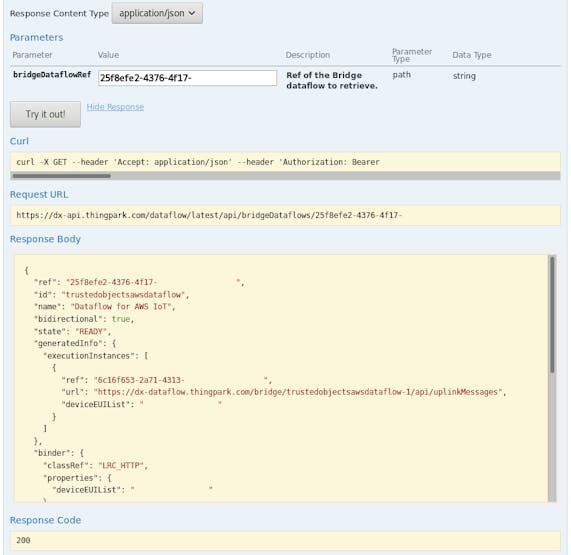The image size is (571, 555).
Task: Click the READY state value
Action: (91, 331)
